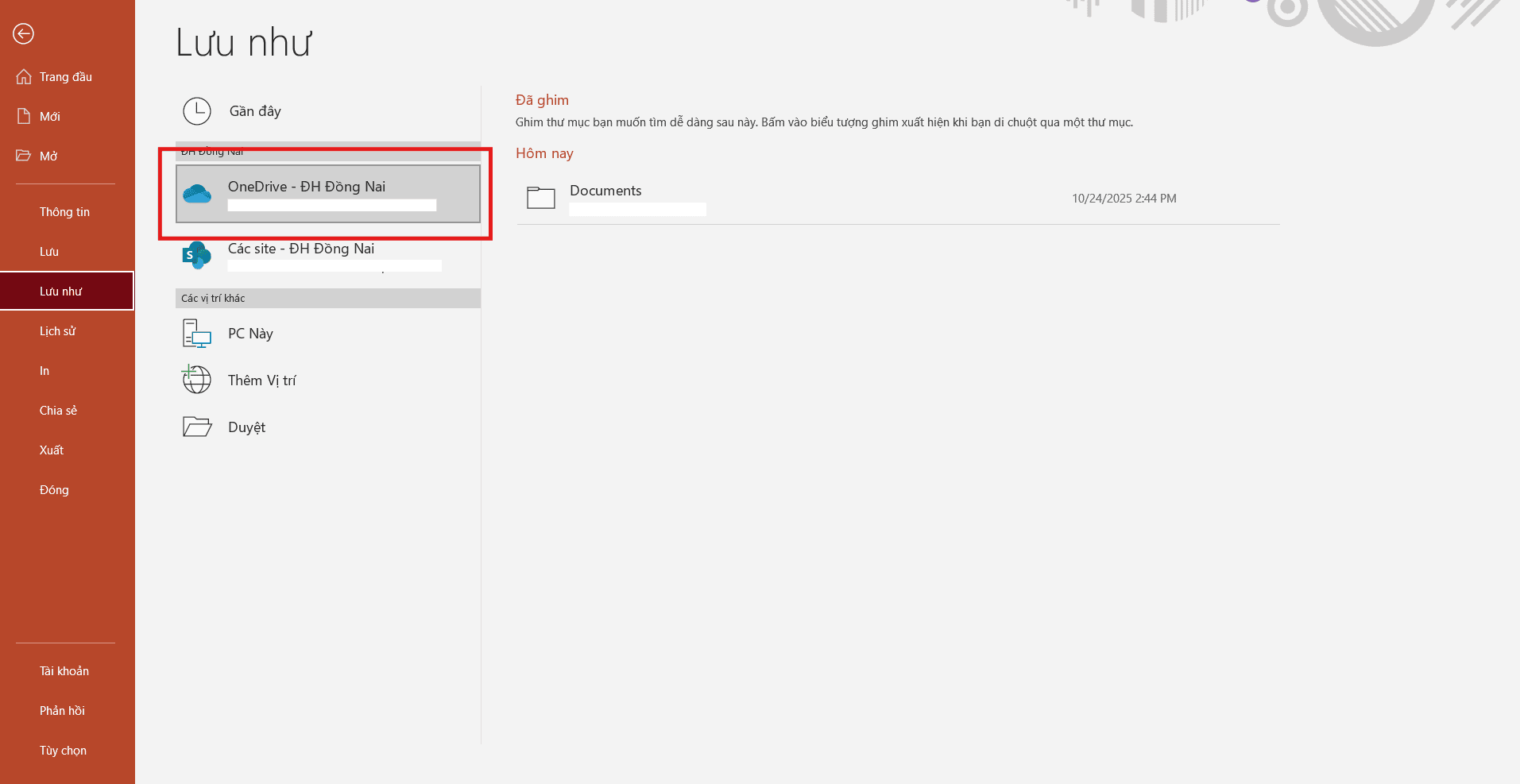
Task: Switch to the Lịch sử tab
Action: click(57, 331)
